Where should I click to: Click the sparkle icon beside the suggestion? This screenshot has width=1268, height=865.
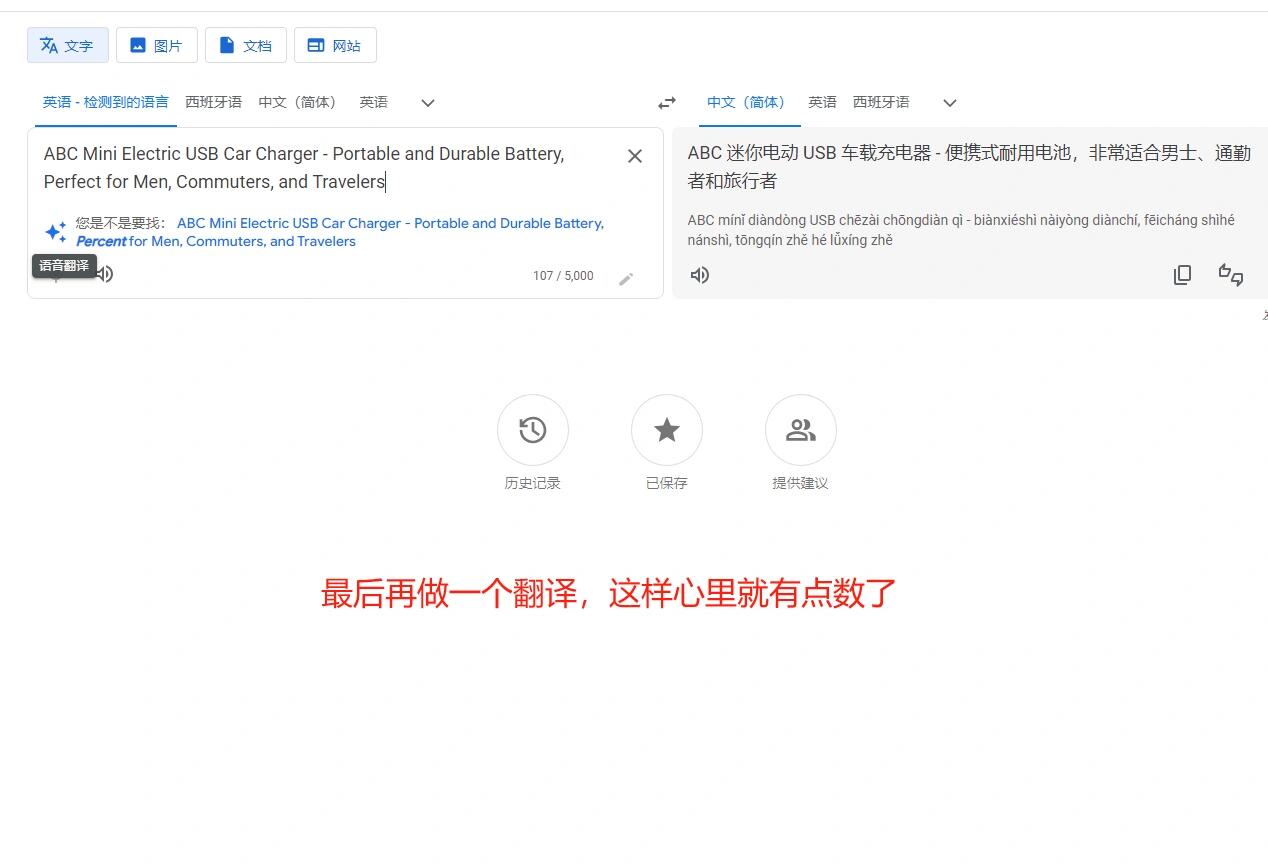pos(56,232)
